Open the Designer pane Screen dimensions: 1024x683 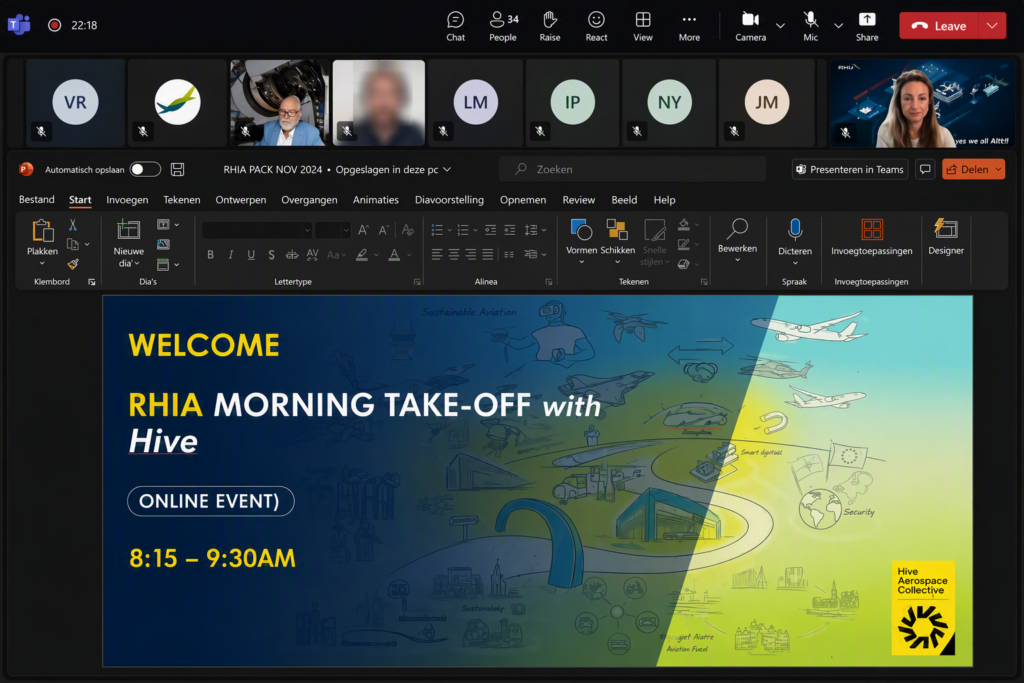[946, 238]
